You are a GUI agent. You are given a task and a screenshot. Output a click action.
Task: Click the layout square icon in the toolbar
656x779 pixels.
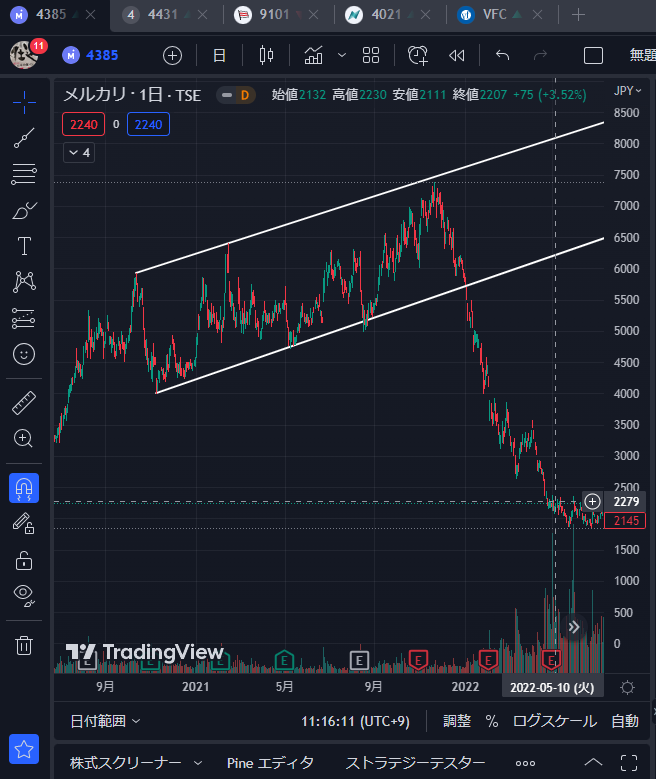(x=593, y=55)
